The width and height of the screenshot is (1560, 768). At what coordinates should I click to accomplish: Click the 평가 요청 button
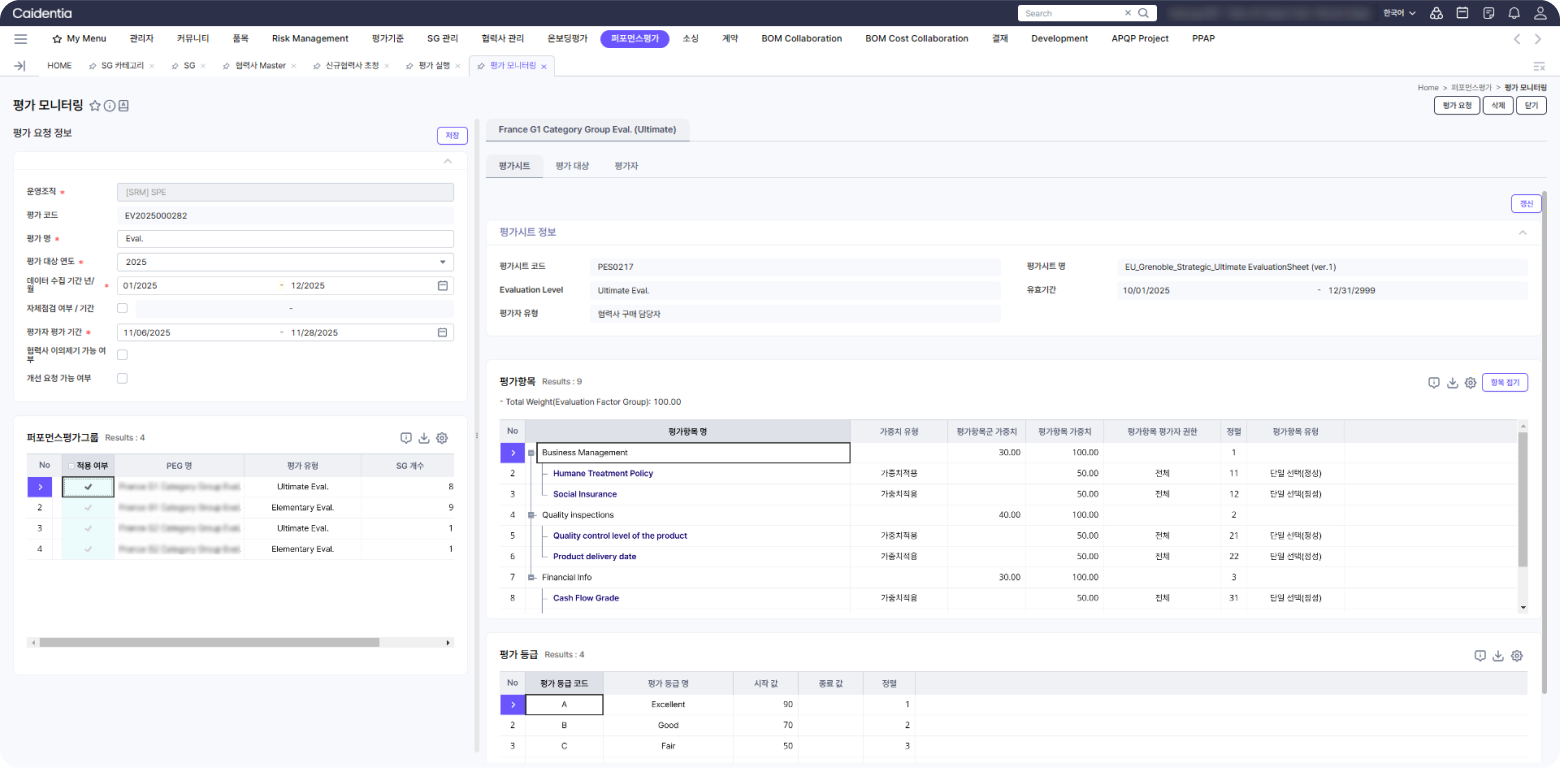pyautogui.click(x=1455, y=105)
